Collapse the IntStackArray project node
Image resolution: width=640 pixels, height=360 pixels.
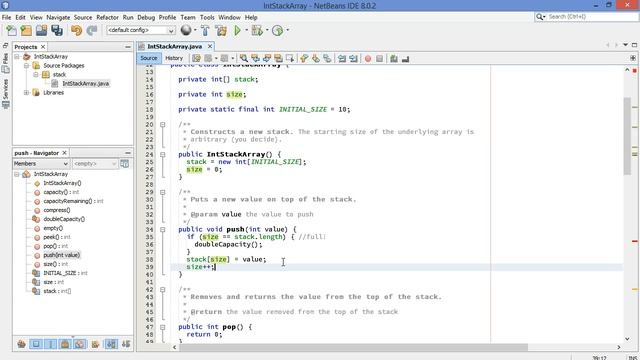(17, 57)
